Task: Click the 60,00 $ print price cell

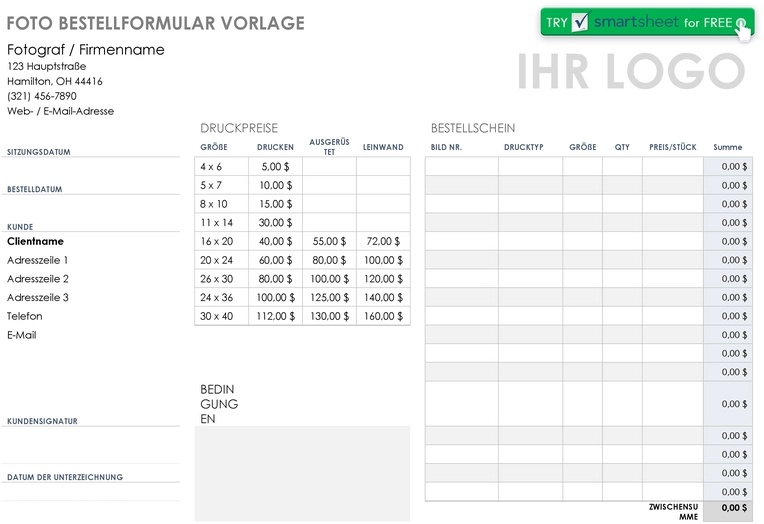Action: click(275, 260)
